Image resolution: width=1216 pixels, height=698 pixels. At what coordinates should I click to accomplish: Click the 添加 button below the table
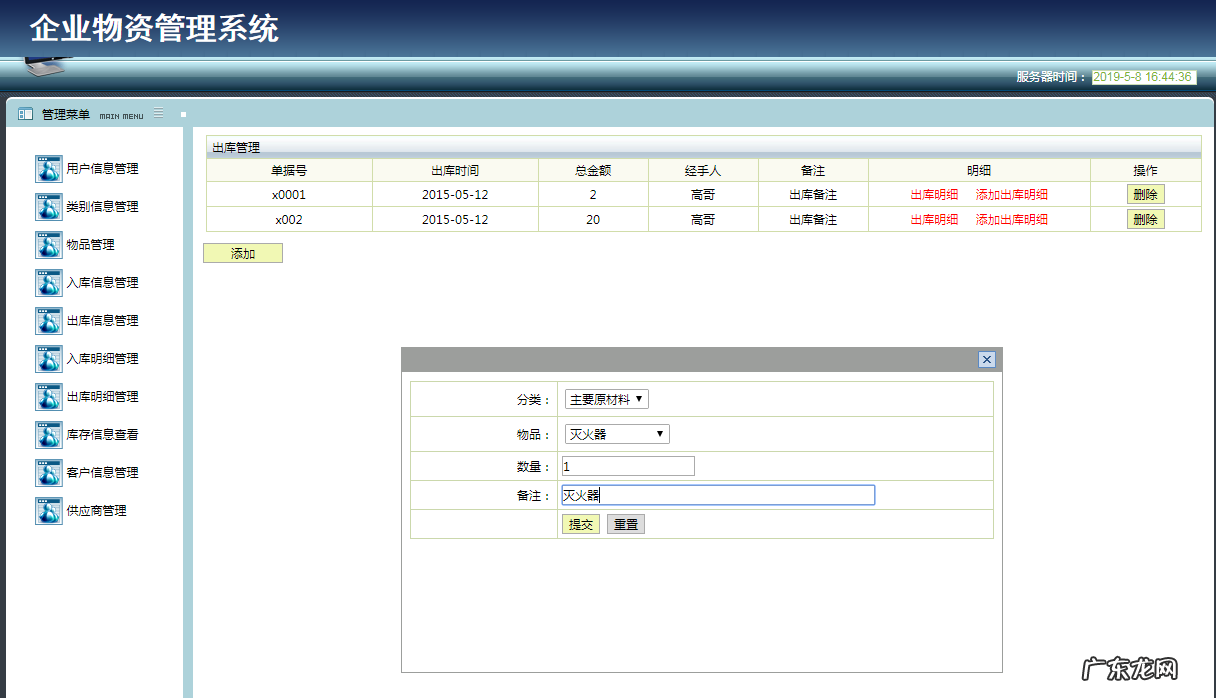[x=242, y=252]
